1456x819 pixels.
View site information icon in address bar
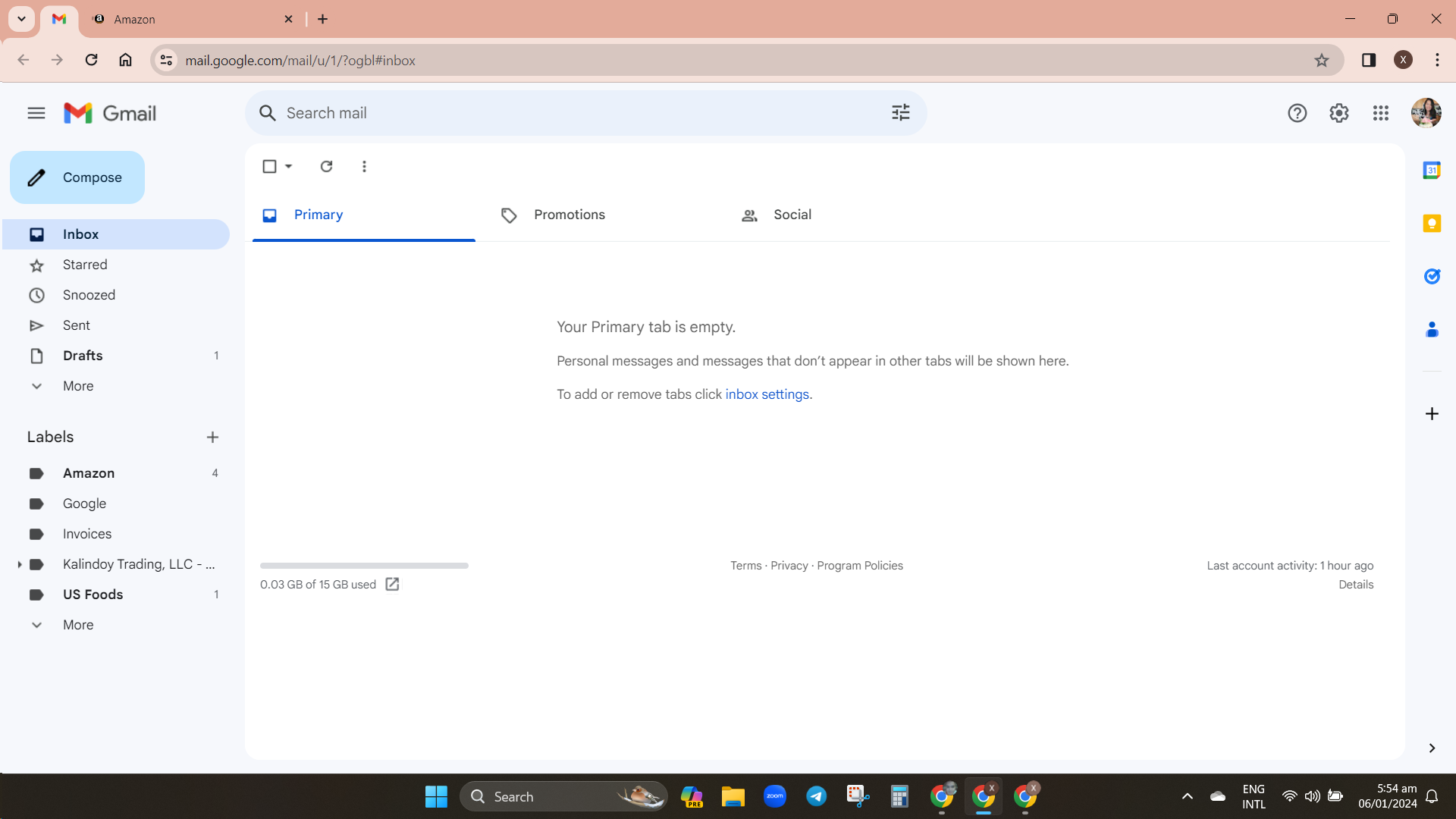(166, 61)
